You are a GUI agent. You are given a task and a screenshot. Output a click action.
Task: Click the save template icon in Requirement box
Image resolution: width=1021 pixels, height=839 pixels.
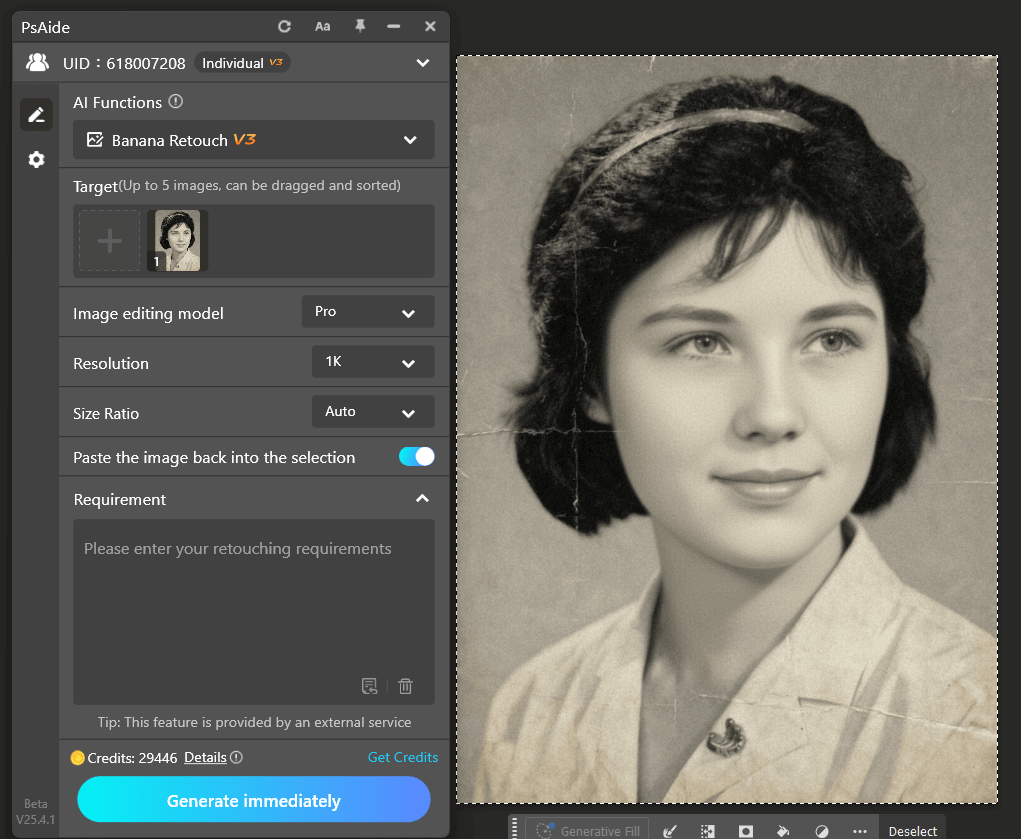point(369,686)
